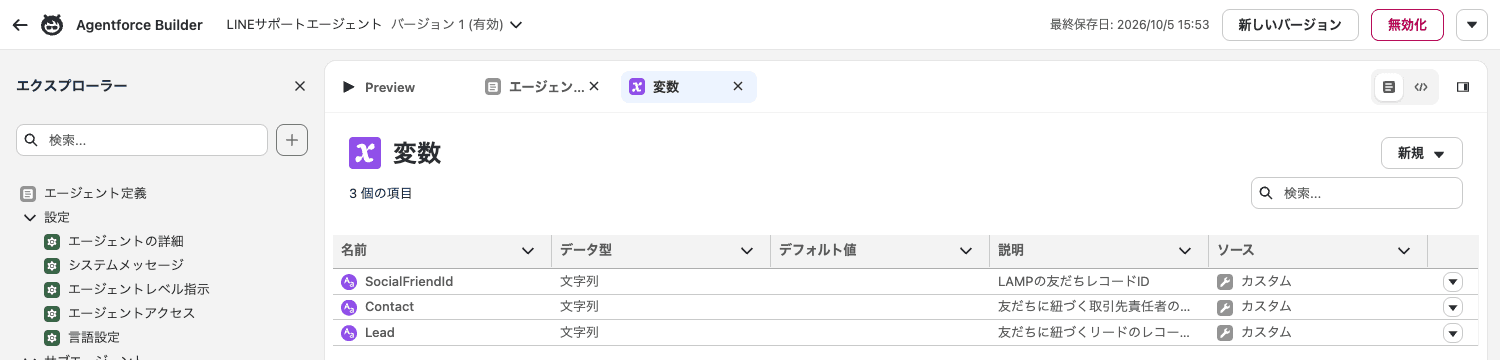The width and height of the screenshot is (1500, 360).
Task: Select the 変数 tab
Action: pyautogui.click(x=665, y=87)
